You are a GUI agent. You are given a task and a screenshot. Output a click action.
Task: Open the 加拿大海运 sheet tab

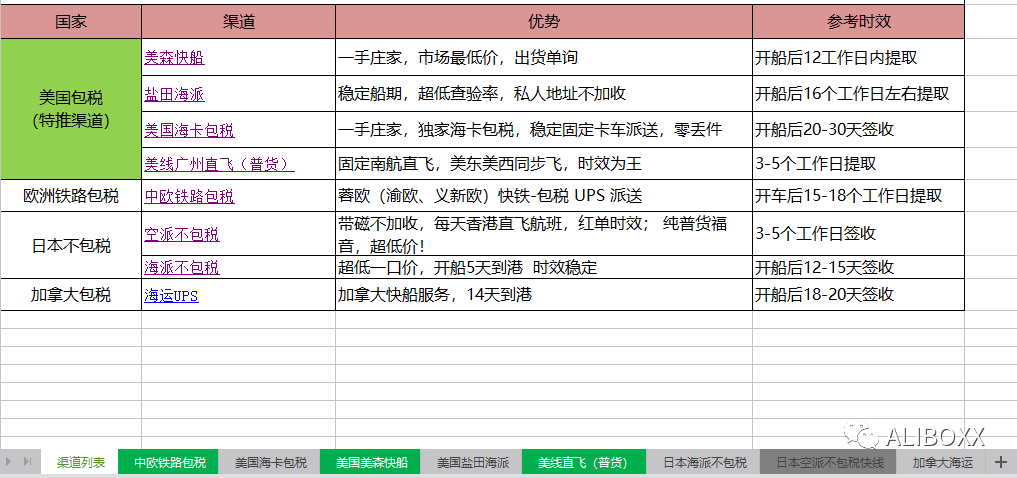coord(942,462)
